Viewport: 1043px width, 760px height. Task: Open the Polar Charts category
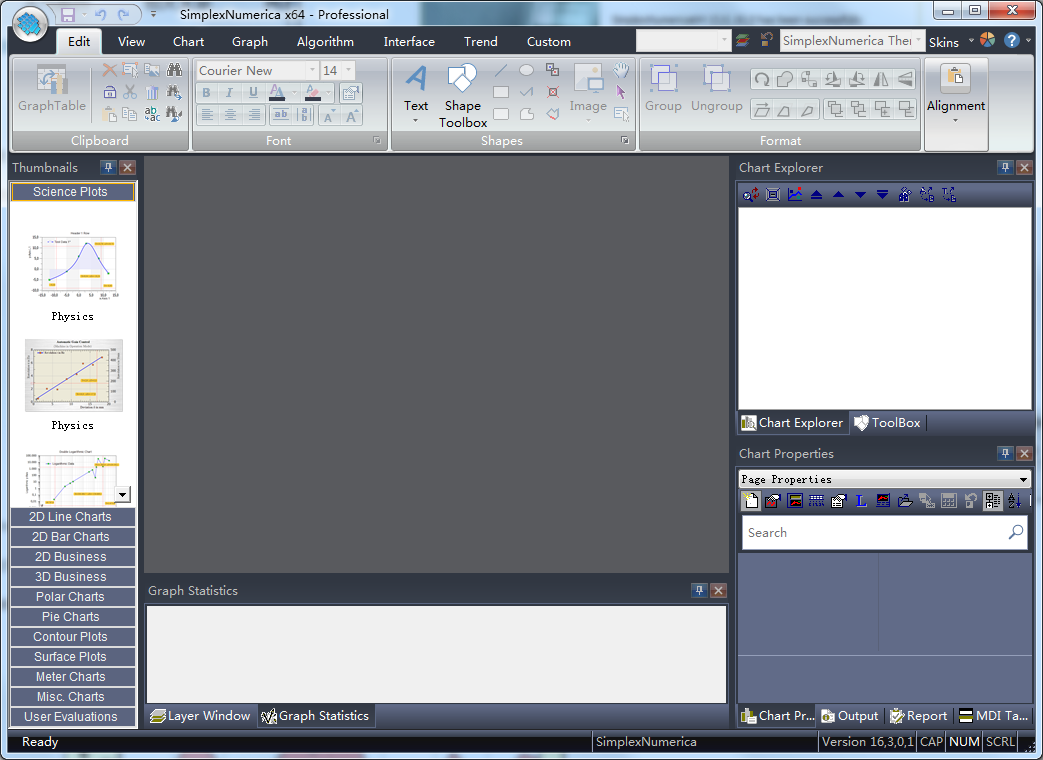point(73,596)
